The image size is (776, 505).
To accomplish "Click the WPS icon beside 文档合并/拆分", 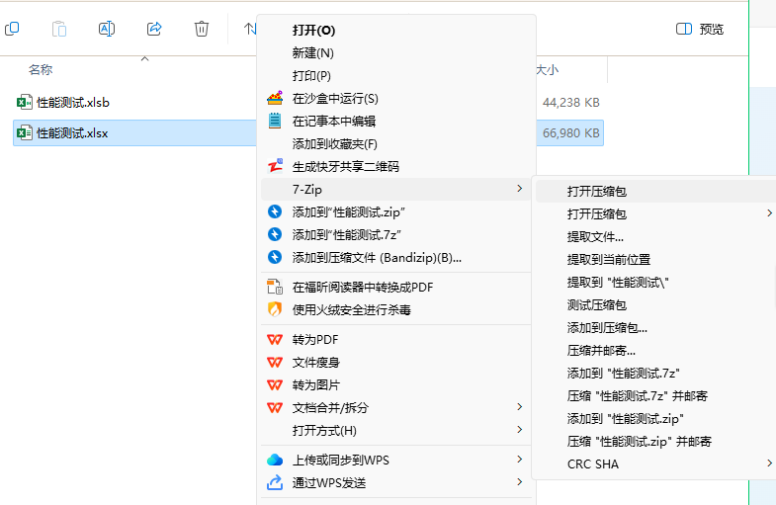I will coord(275,407).
